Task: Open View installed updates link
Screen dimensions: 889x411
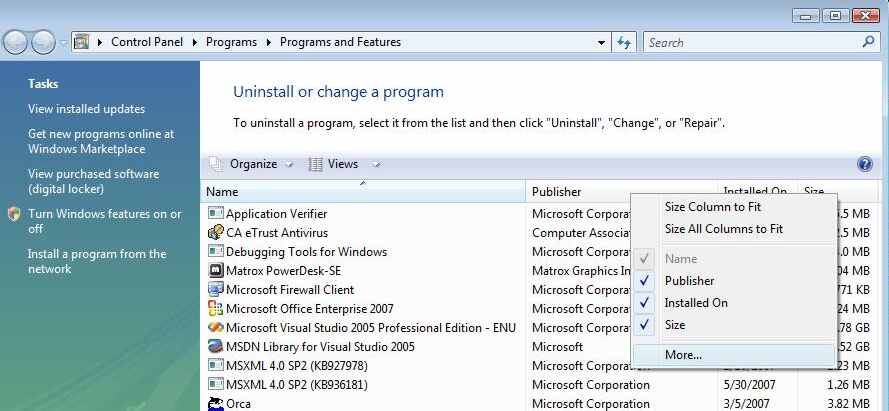Action: click(86, 109)
